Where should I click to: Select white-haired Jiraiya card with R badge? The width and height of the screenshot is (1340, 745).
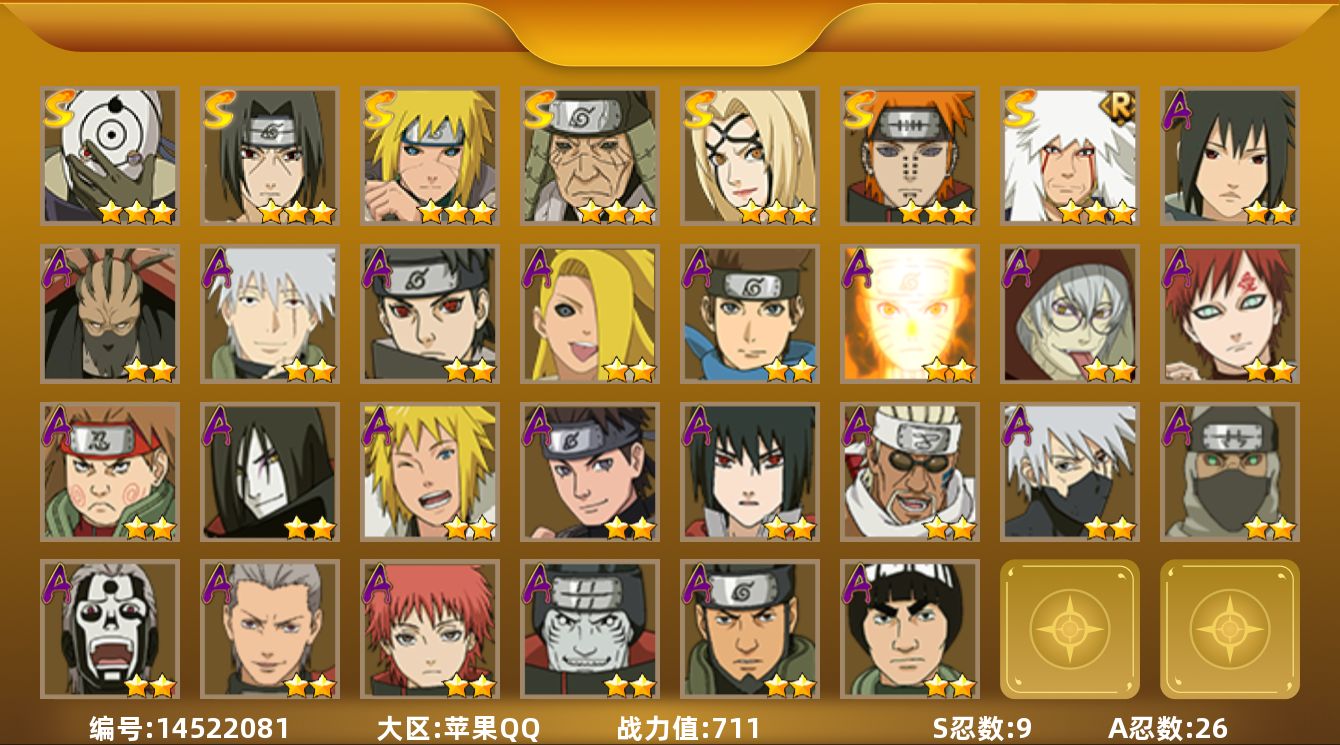click(1070, 155)
